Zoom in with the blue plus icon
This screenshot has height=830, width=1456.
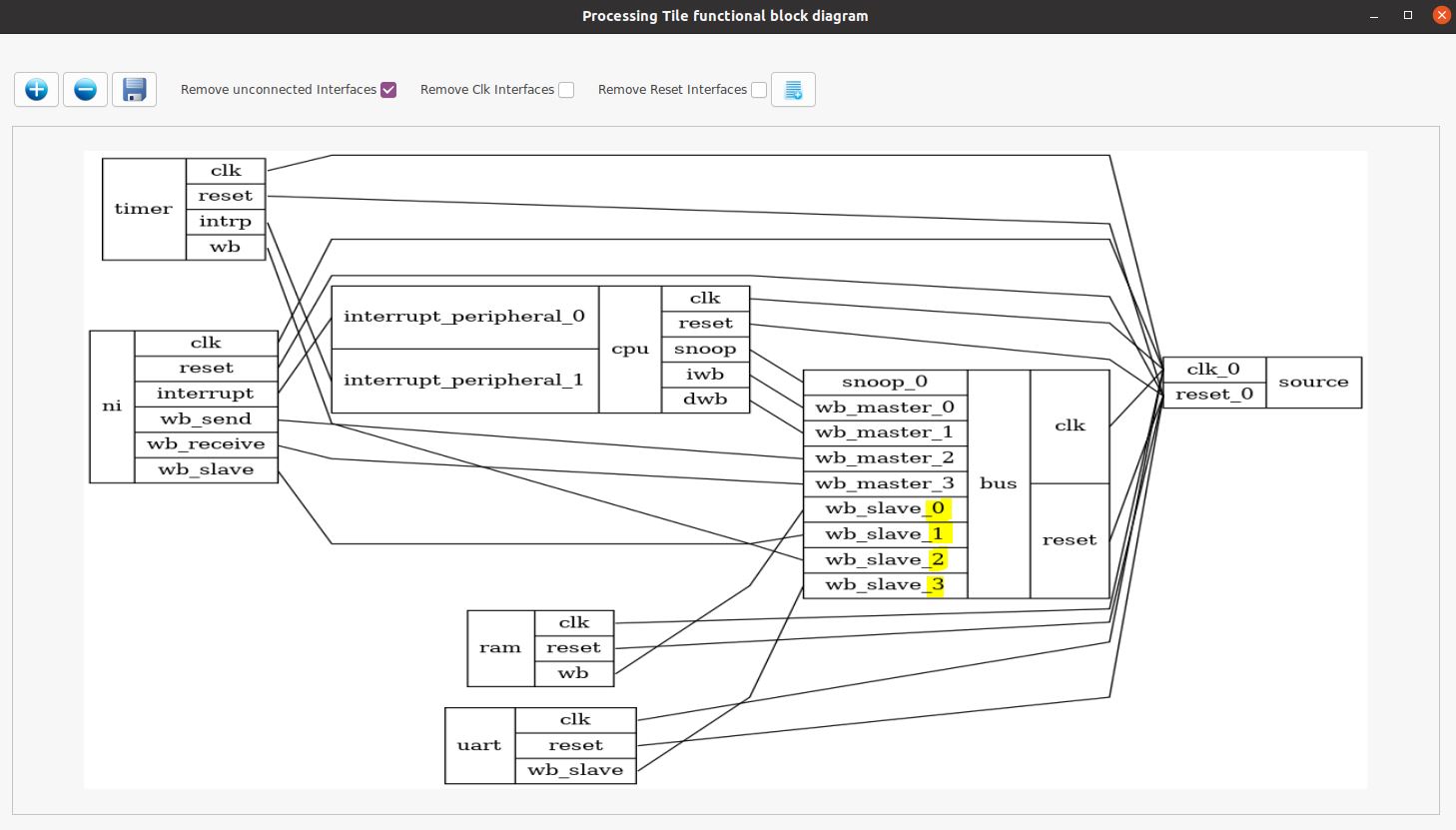(x=36, y=90)
